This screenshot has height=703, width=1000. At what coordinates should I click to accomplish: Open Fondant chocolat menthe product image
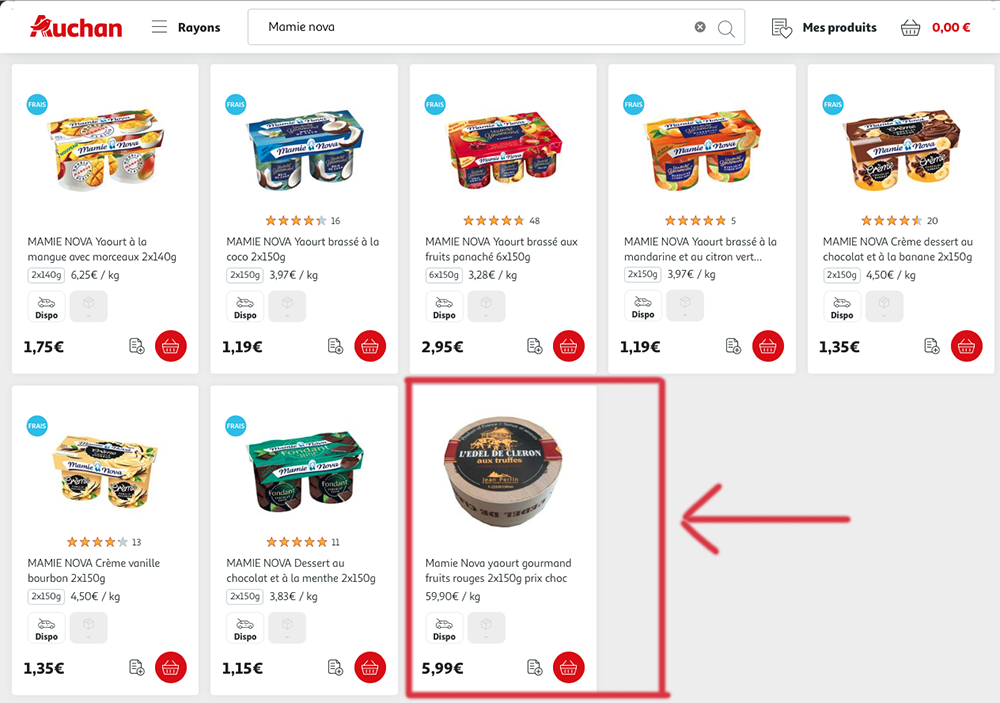(305, 472)
